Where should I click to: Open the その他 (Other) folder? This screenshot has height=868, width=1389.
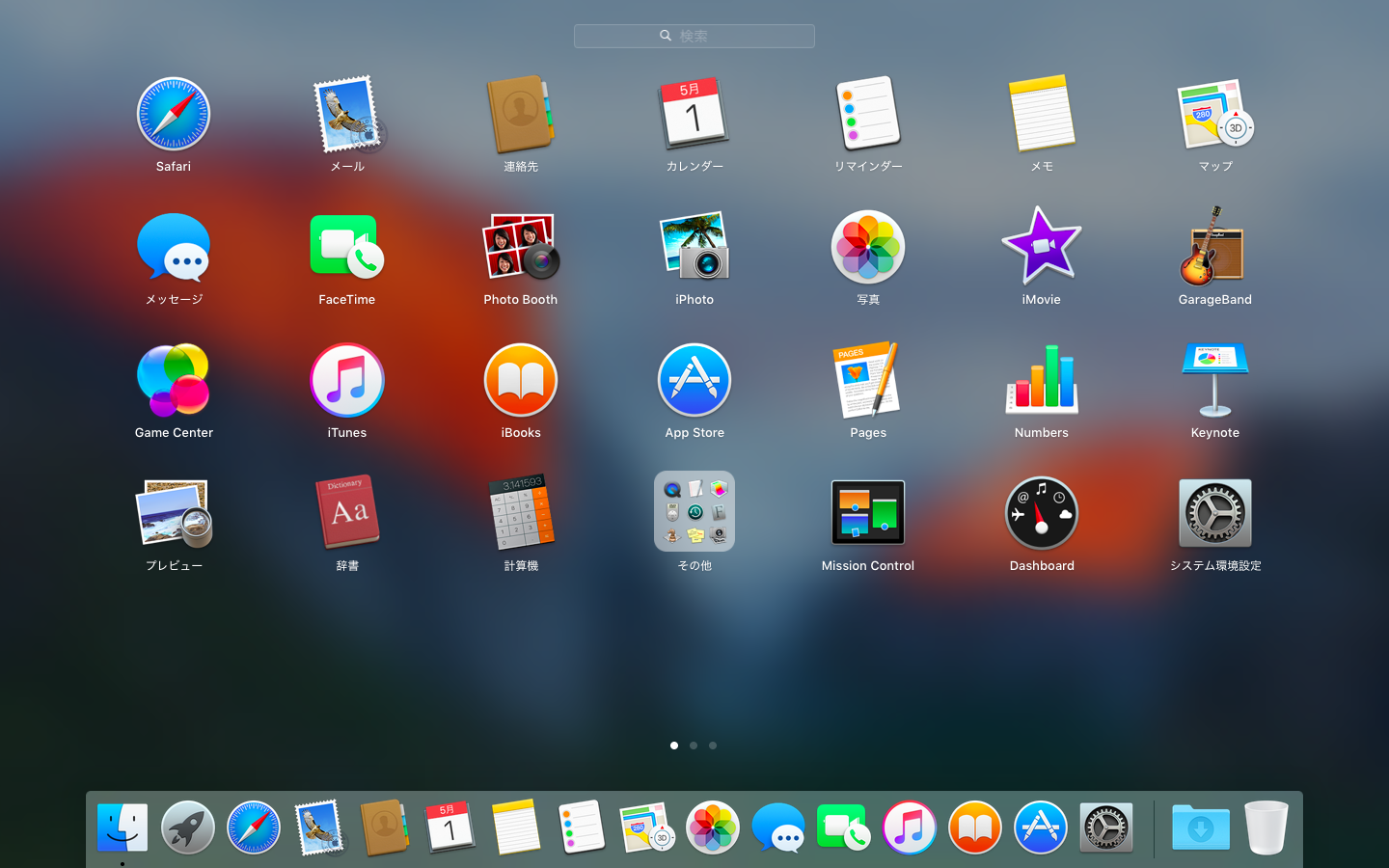click(694, 512)
